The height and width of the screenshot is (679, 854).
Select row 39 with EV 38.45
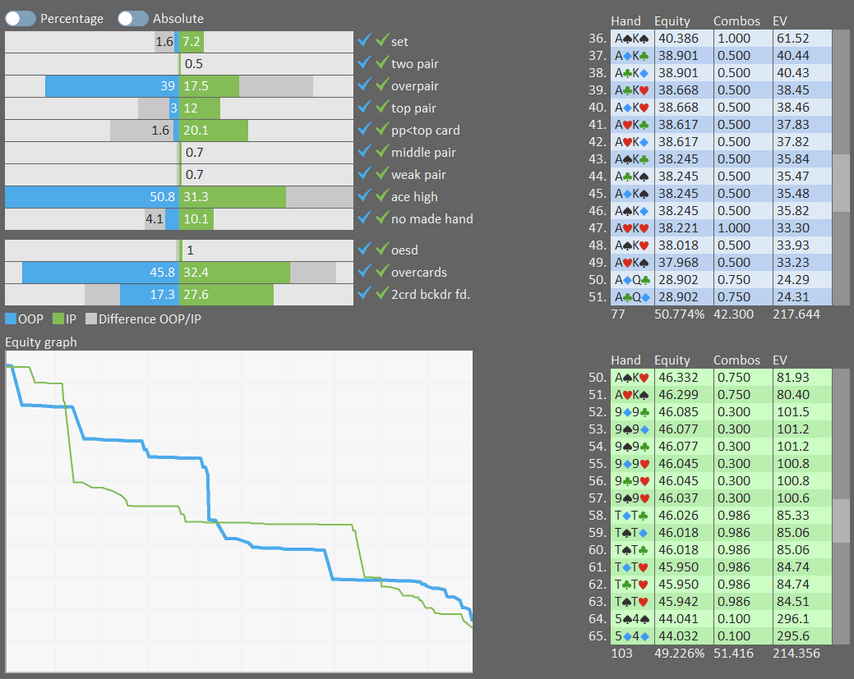(x=721, y=90)
